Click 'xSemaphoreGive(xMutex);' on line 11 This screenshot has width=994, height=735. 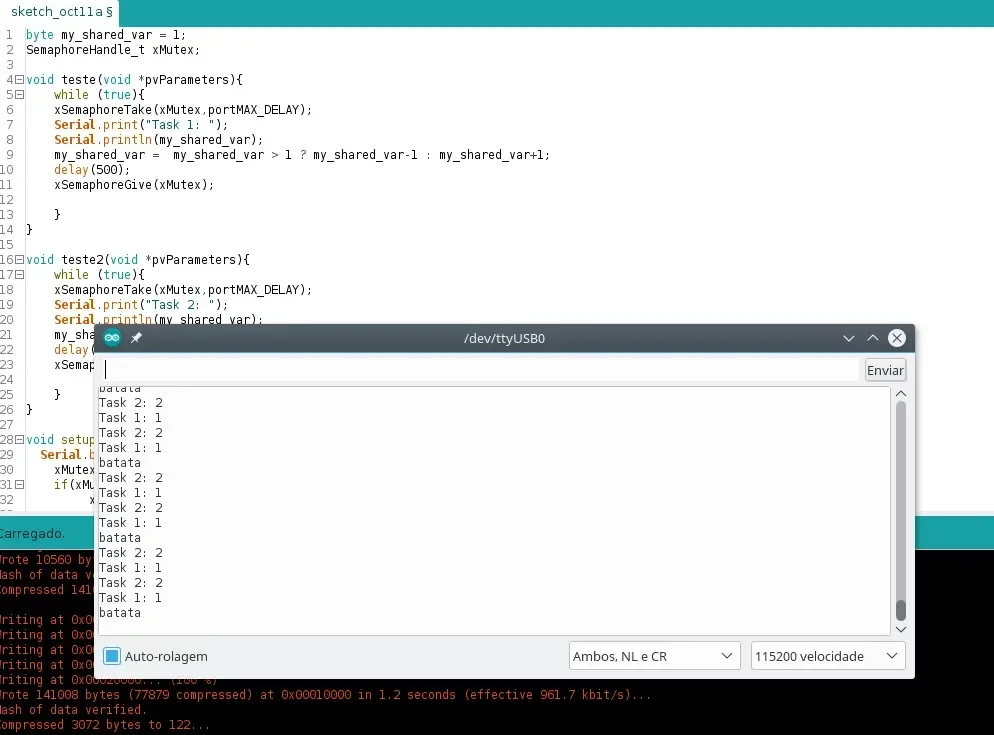[134, 185]
